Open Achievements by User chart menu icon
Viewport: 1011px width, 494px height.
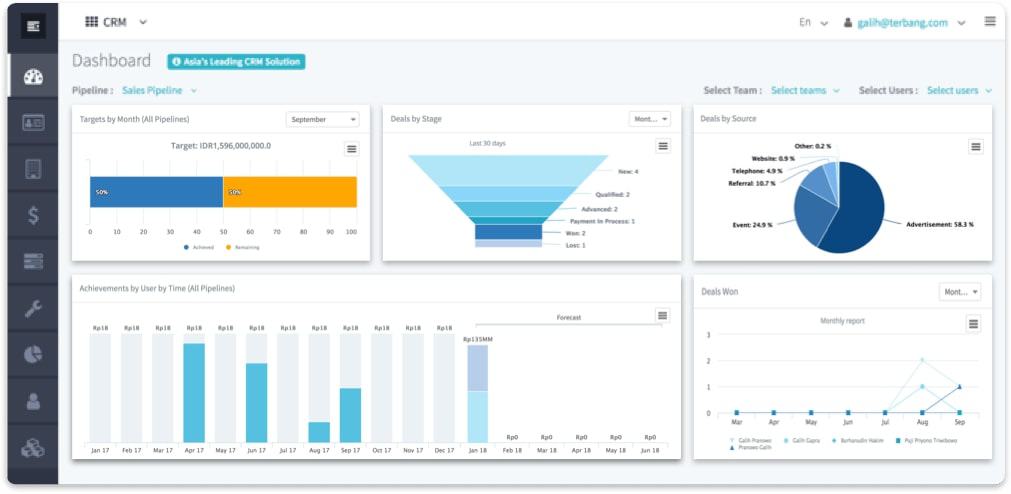point(662,315)
